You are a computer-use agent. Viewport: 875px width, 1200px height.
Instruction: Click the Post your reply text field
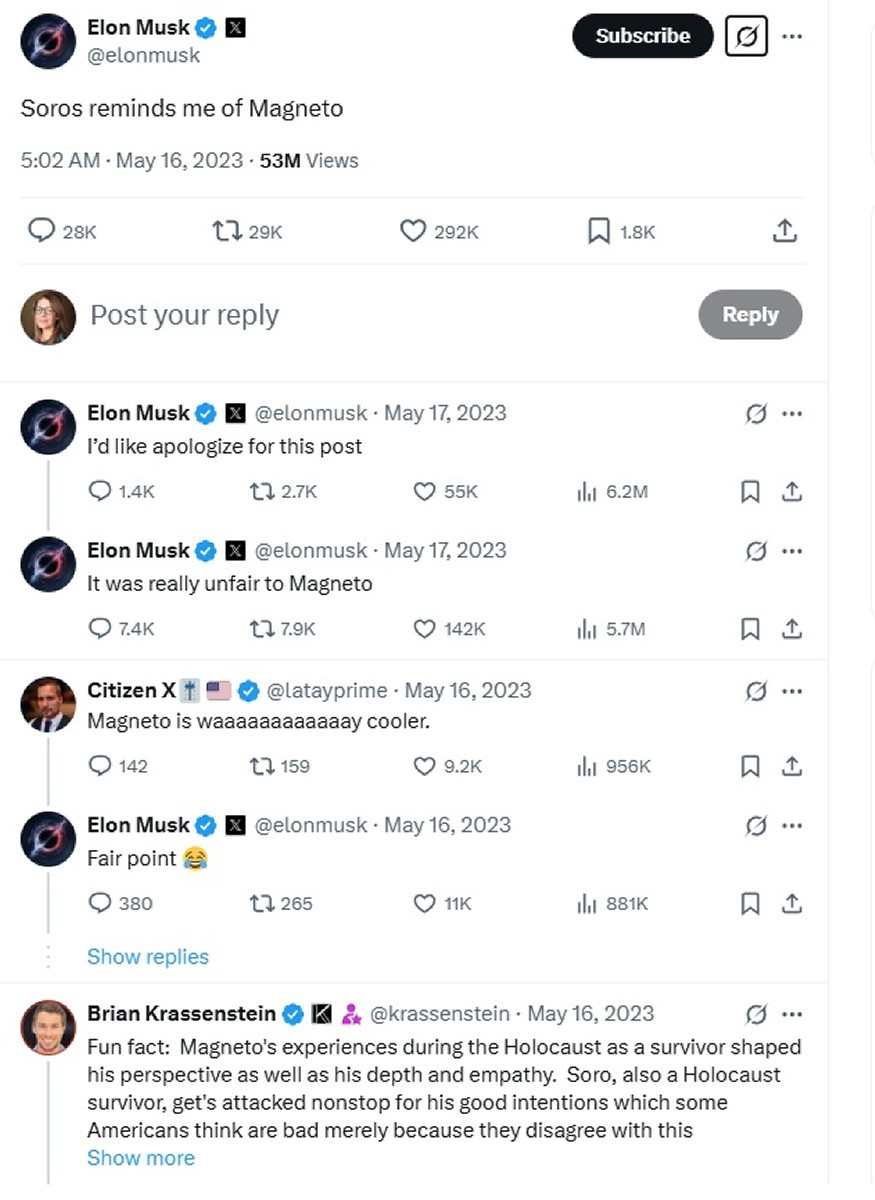pos(185,316)
